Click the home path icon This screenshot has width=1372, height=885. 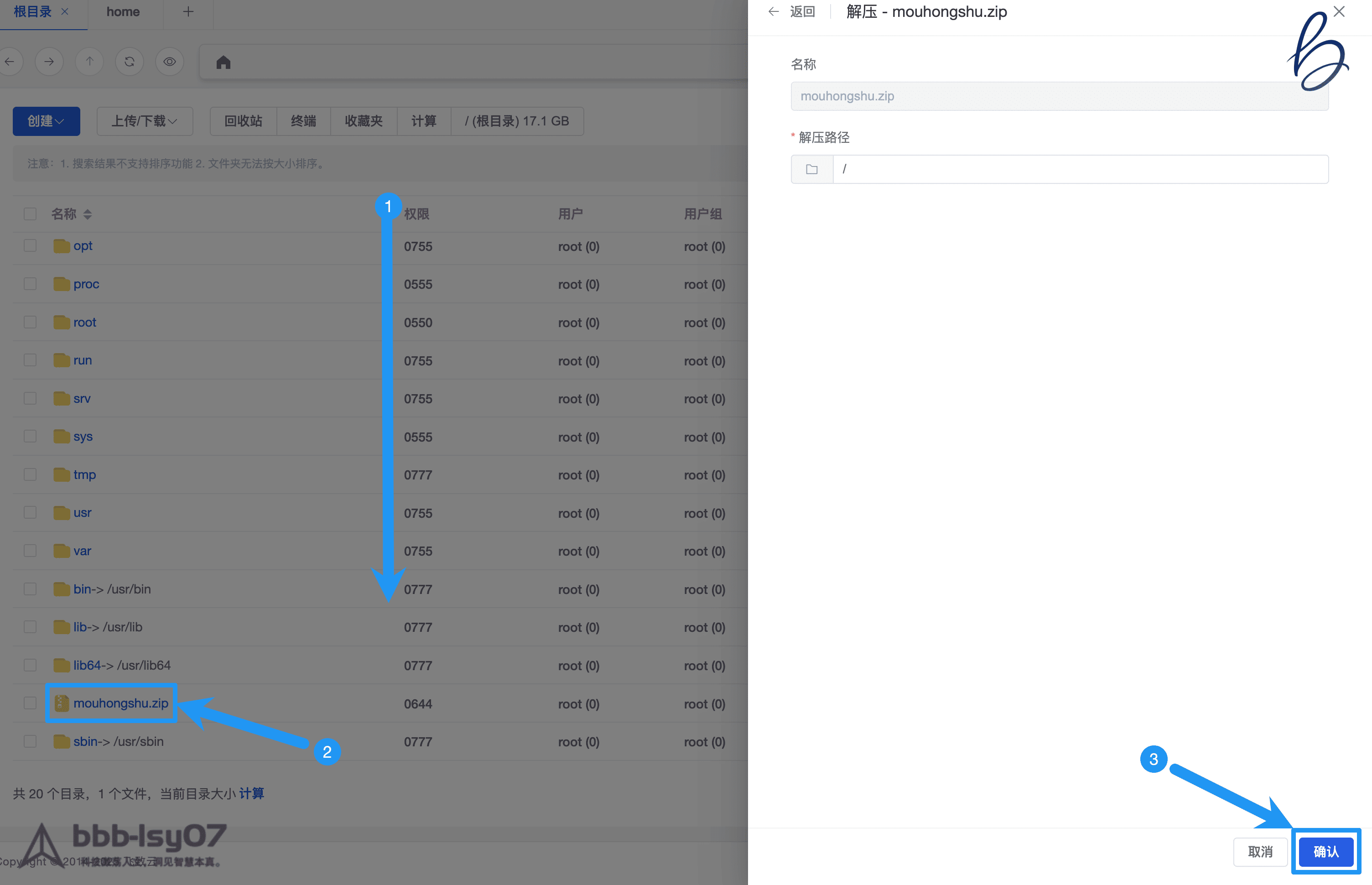click(223, 62)
